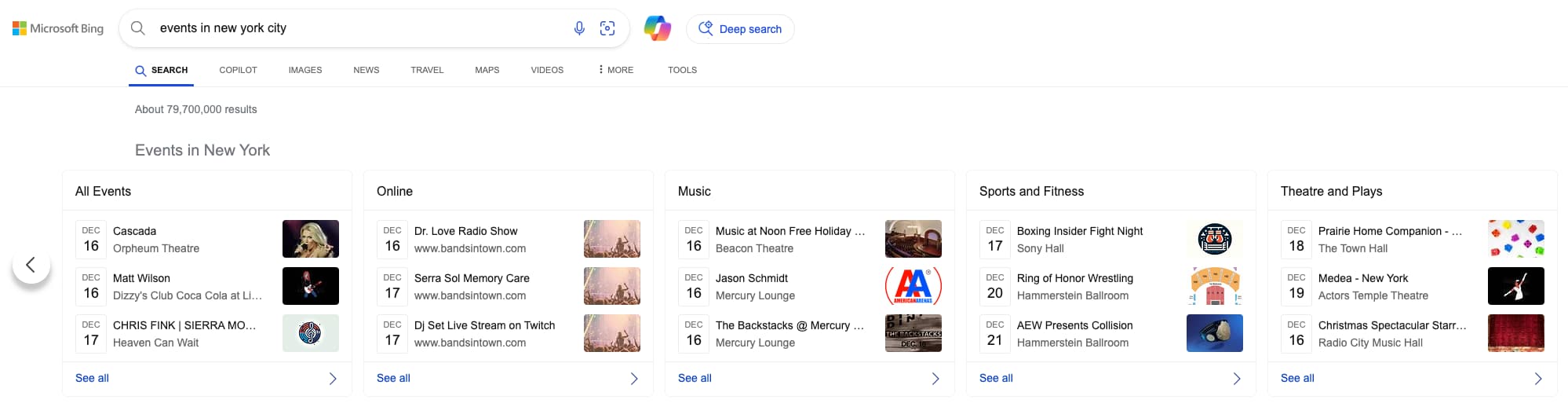This screenshot has width=1568, height=407.
Task: Switch to the COPILOT tab
Action: point(238,70)
